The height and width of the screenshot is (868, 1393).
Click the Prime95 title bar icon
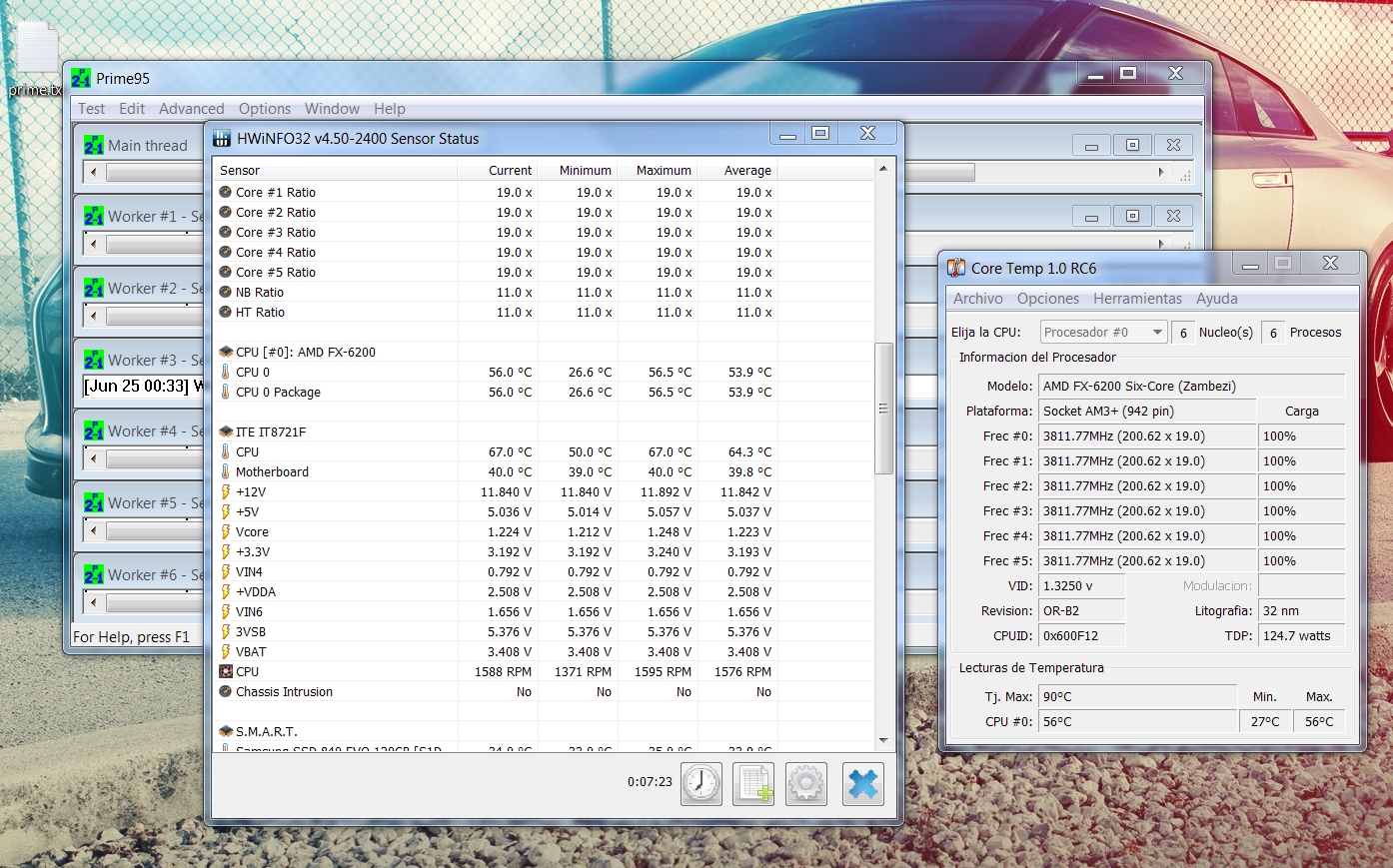pyautogui.click(x=81, y=78)
